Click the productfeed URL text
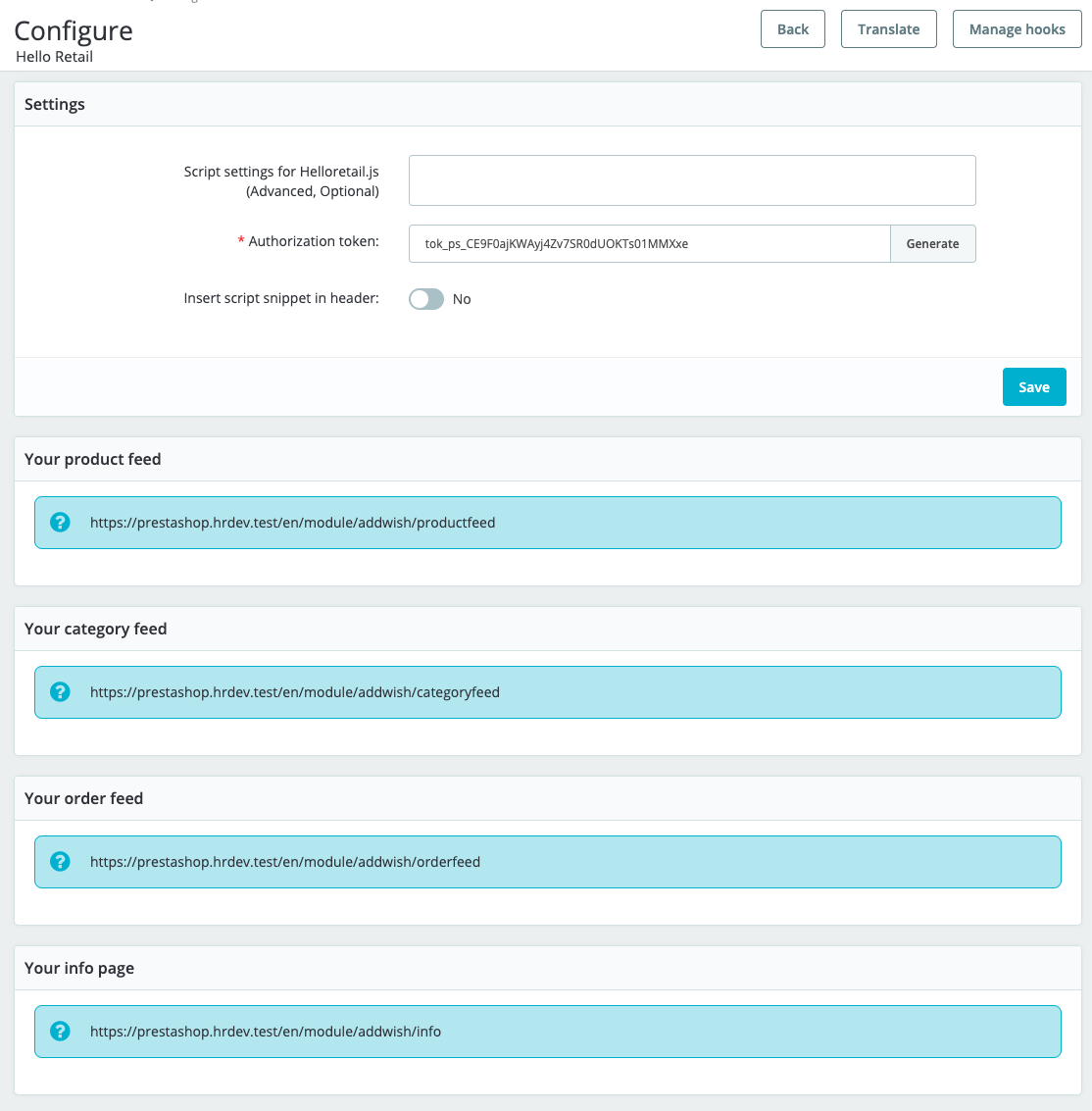 click(292, 523)
